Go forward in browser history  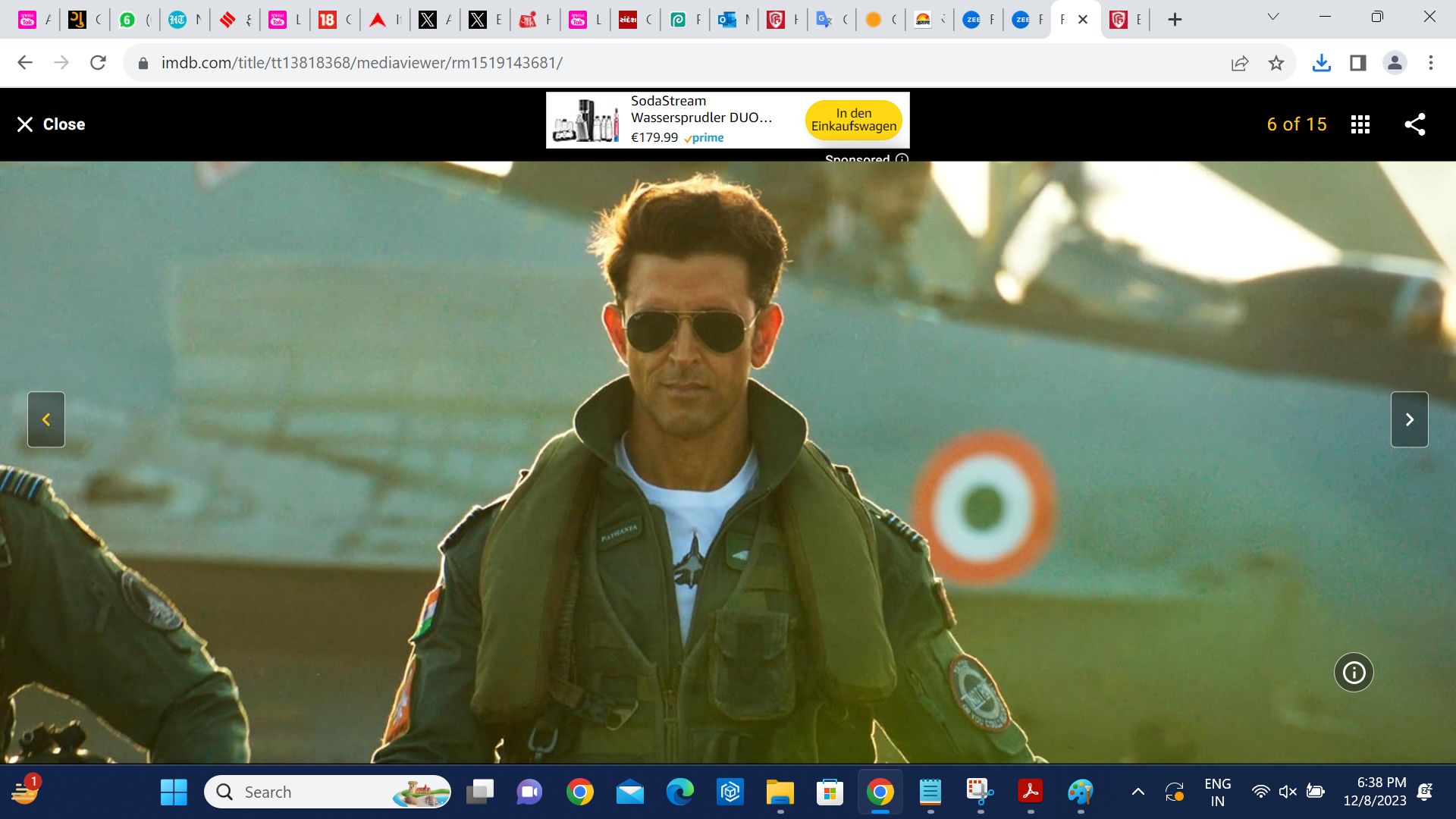pos(61,63)
